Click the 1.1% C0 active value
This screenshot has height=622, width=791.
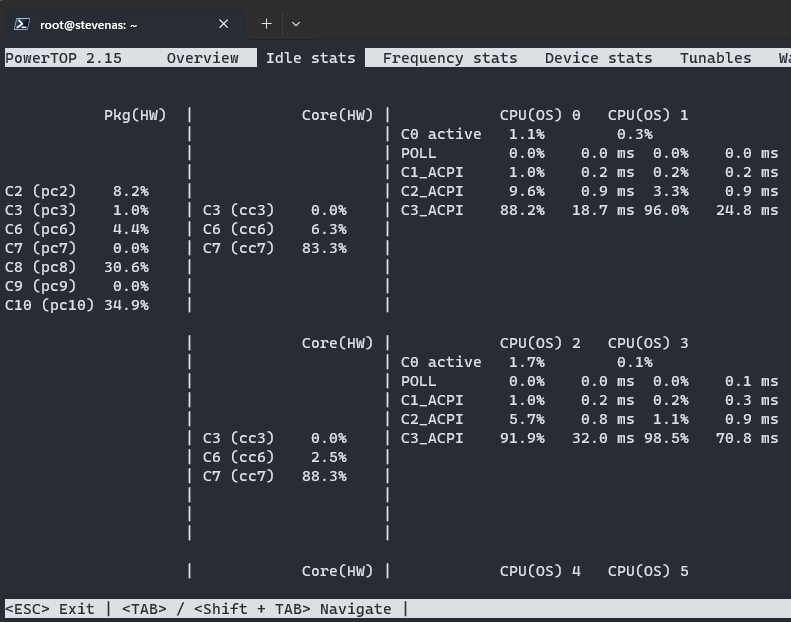click(x=527, y=134)
